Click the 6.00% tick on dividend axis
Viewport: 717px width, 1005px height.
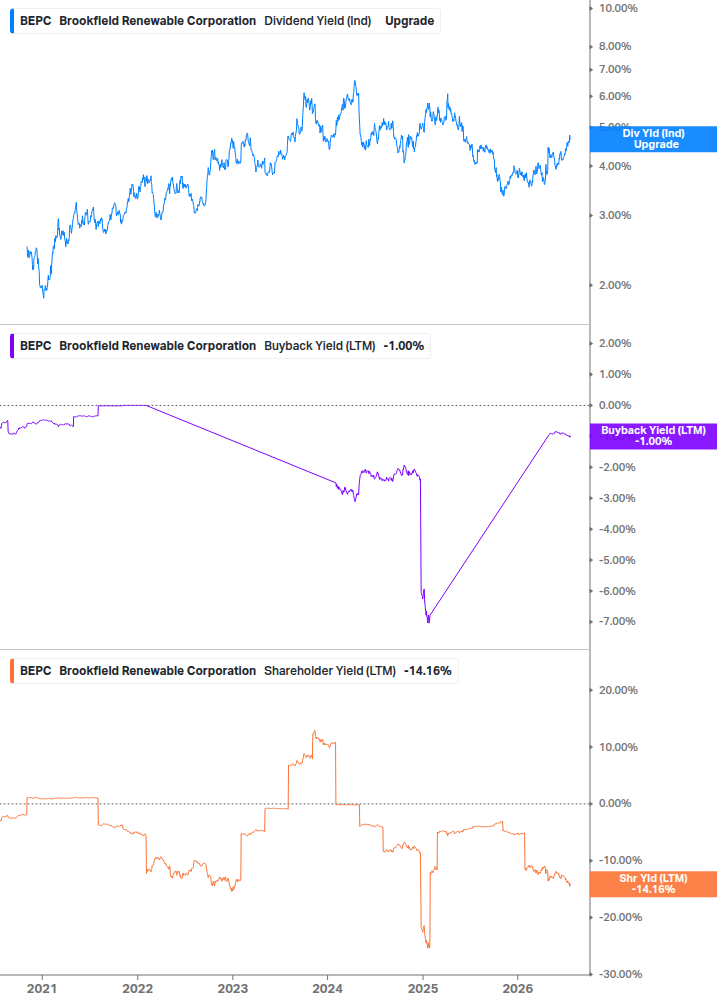pyautogui.click(x=614, y=96)
